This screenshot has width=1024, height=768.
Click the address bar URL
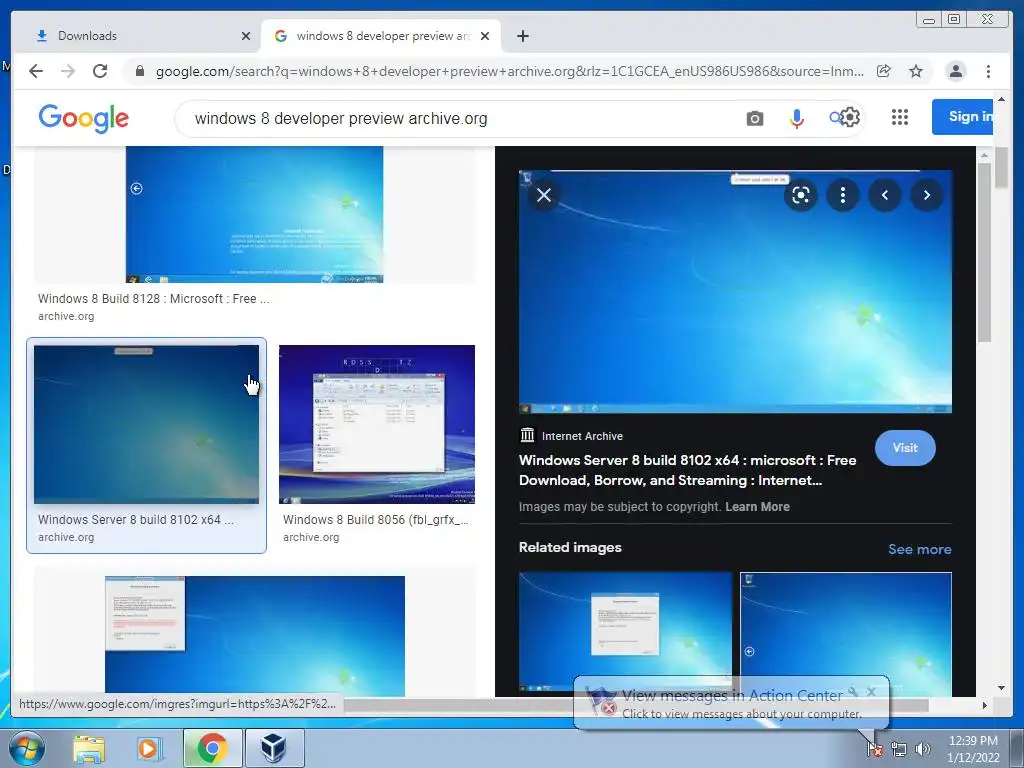click(x=509, y=71)
